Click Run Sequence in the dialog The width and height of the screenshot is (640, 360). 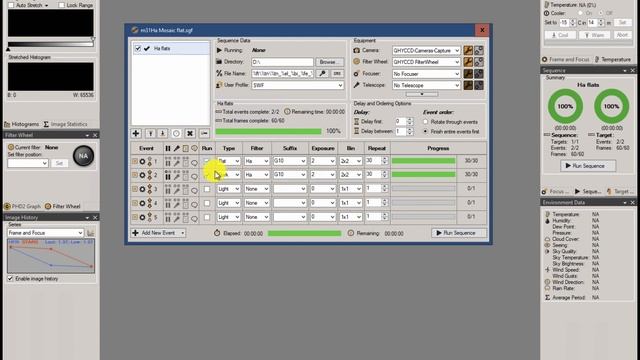tap(459, 233)
